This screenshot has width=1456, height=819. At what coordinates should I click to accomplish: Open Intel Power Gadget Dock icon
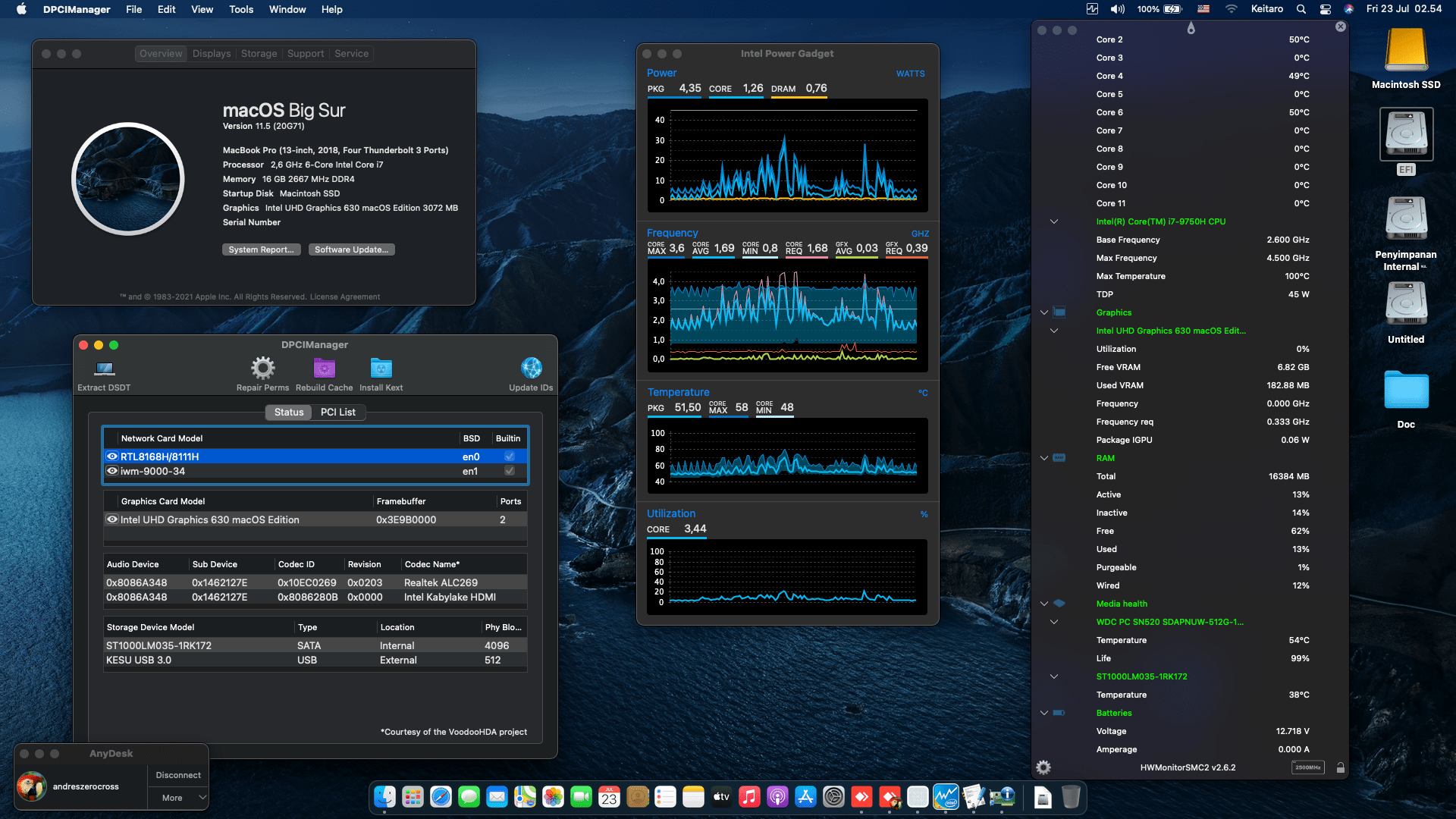click(946, 797)
